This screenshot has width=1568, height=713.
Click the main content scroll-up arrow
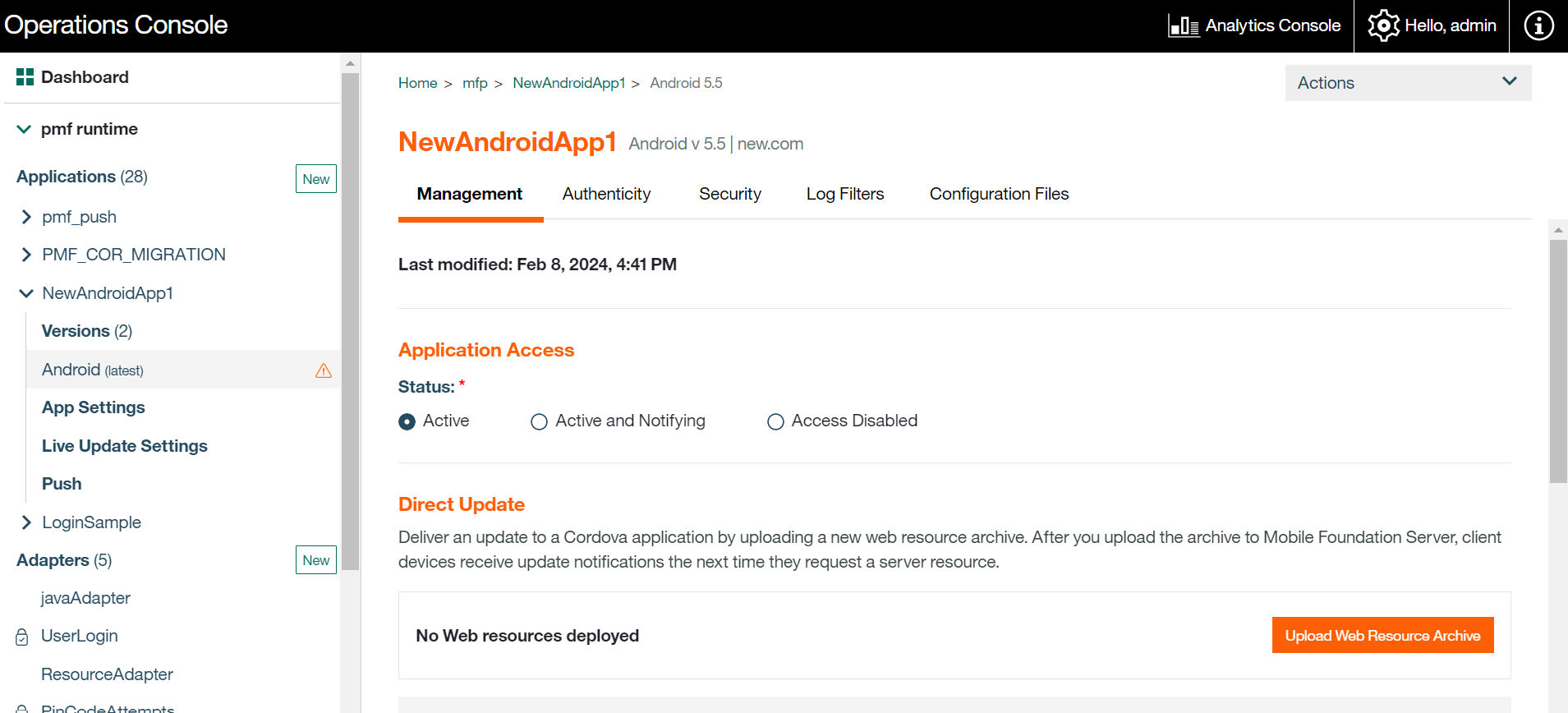[x=1557, y=230]
